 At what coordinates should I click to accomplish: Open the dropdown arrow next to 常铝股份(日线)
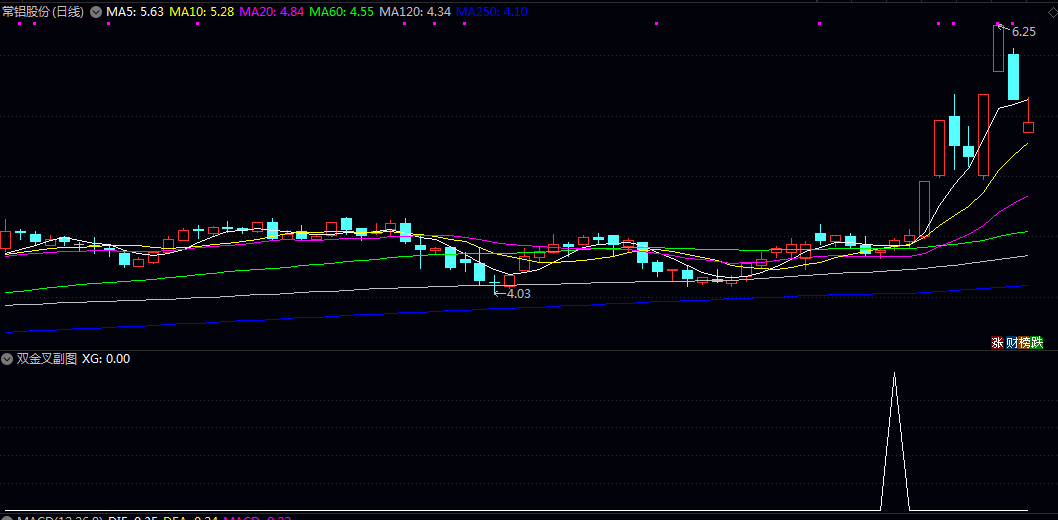click(x=94, y=11)
